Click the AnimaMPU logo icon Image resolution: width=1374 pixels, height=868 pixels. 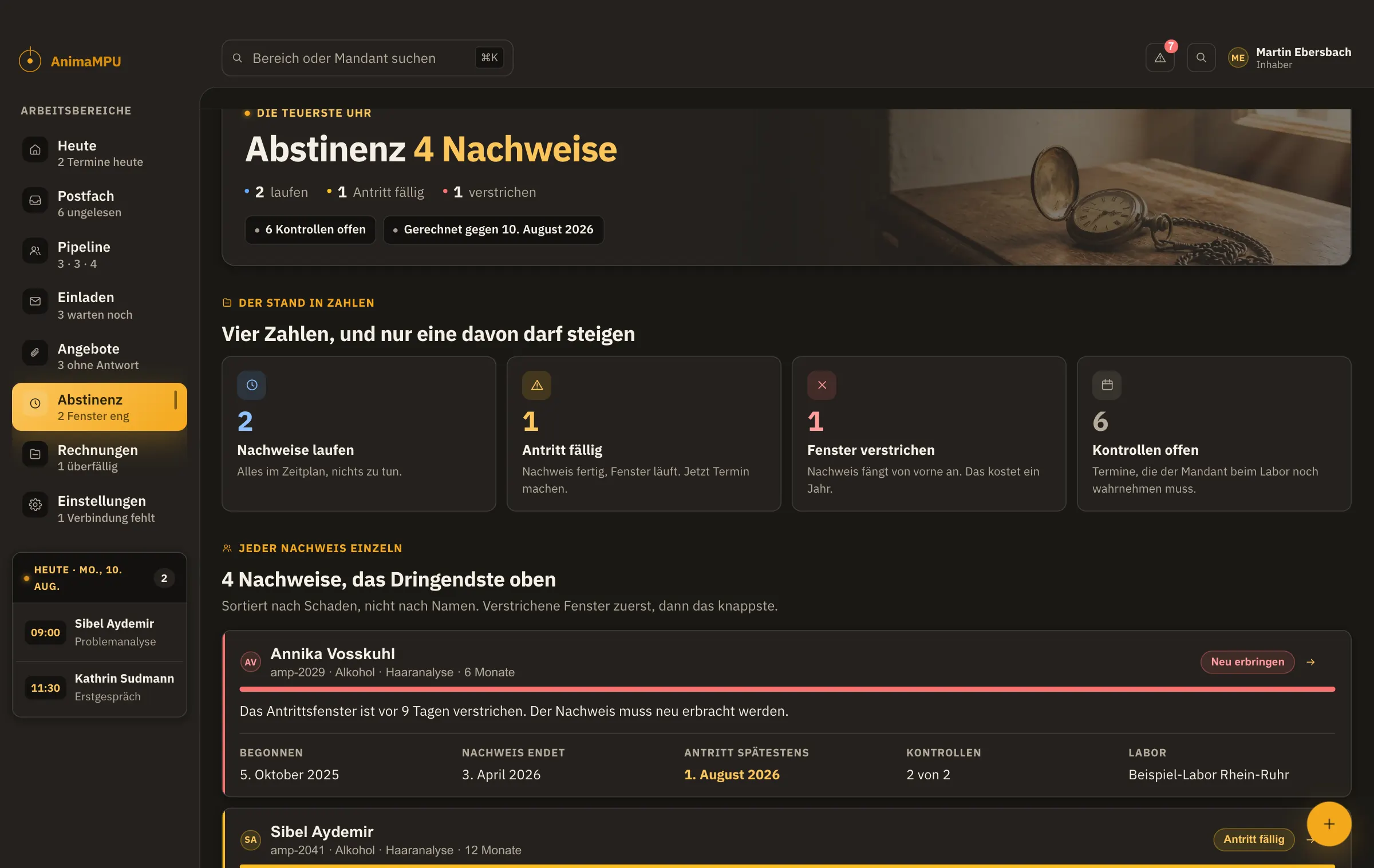point(30,60)
